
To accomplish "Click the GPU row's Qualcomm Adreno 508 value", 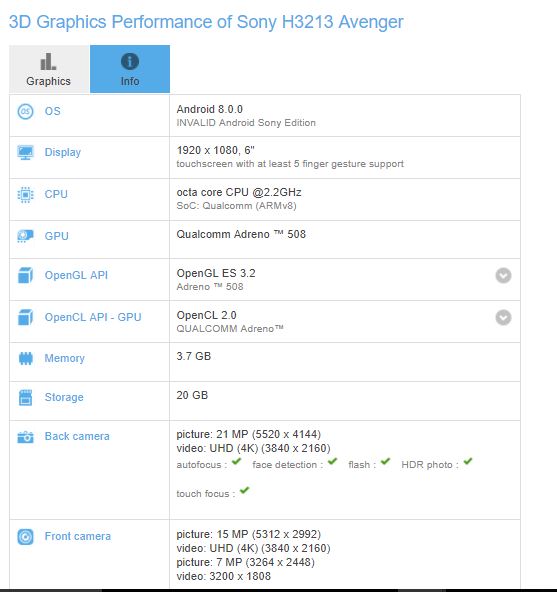I will [241, 234].
